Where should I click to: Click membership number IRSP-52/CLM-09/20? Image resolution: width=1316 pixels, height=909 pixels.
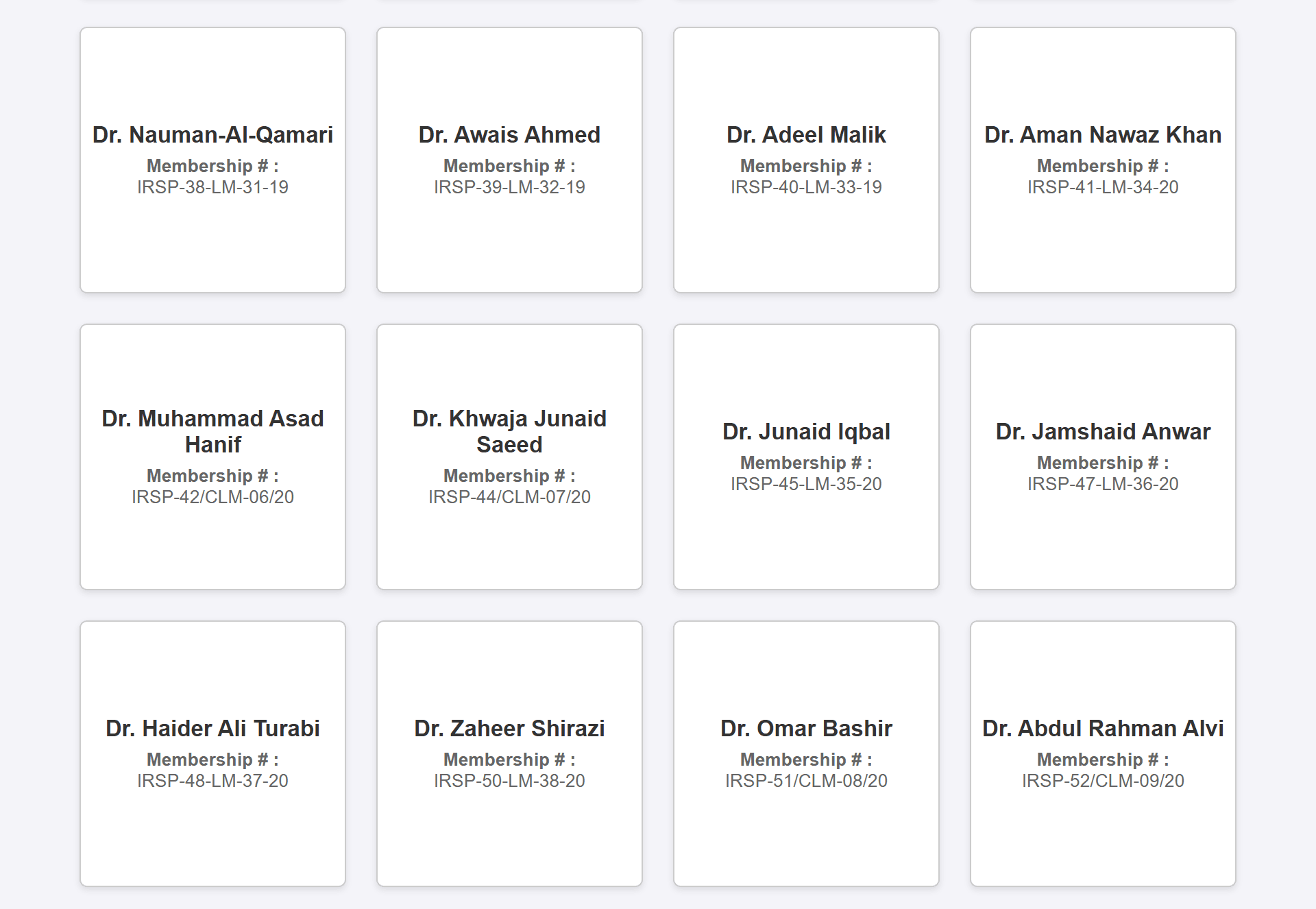[x=1103, y=781]
